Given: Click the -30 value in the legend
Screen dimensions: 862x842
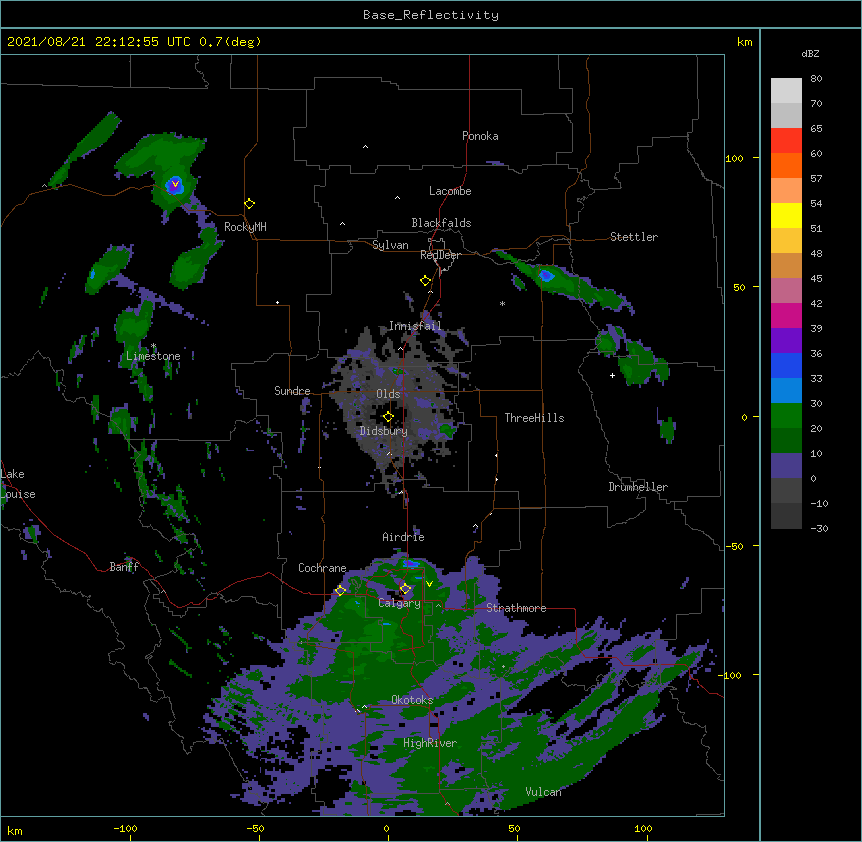Looking at the screenshot, I should pyautogui.click(x=819, y=528).
